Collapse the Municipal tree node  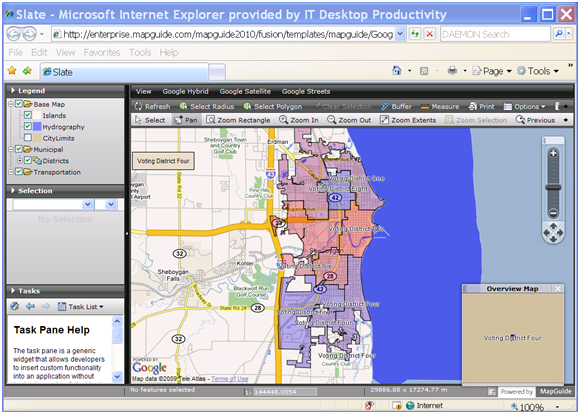[11, 149]
